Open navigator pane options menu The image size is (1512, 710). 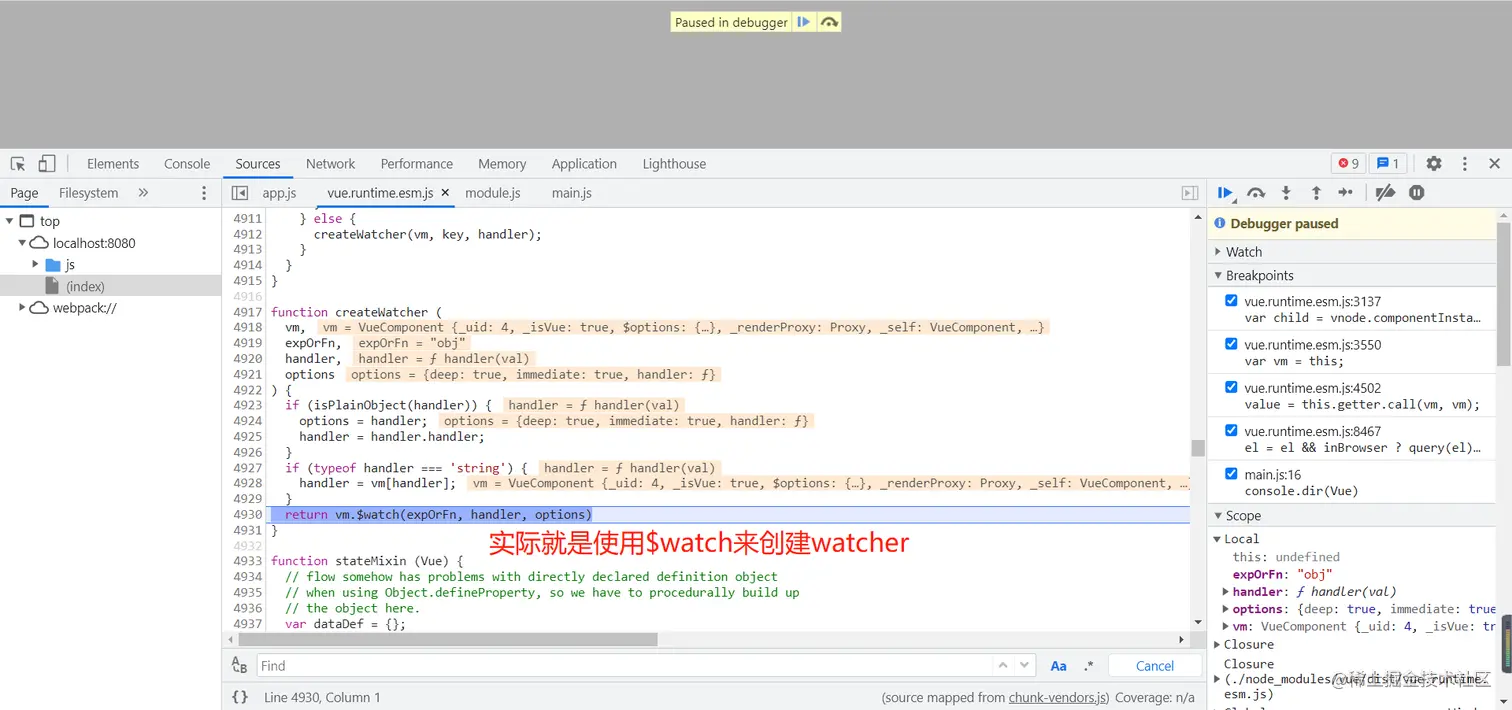coord(205,193)
